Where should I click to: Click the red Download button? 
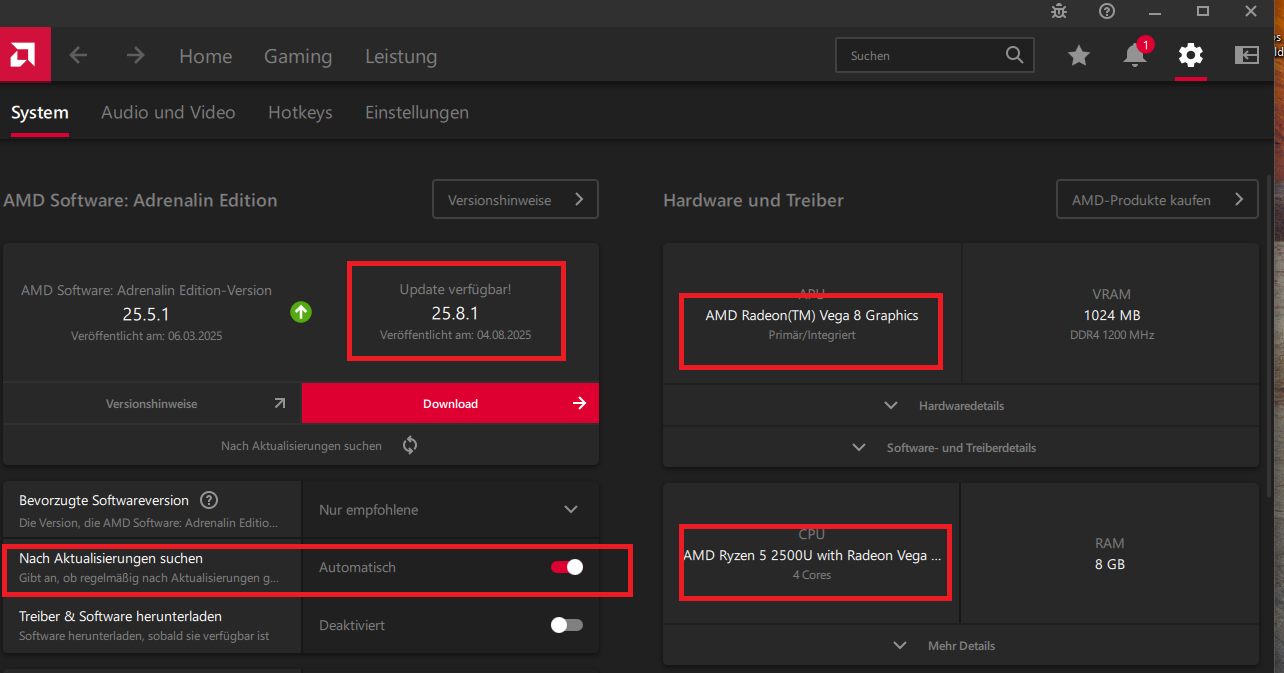[450, 404]
